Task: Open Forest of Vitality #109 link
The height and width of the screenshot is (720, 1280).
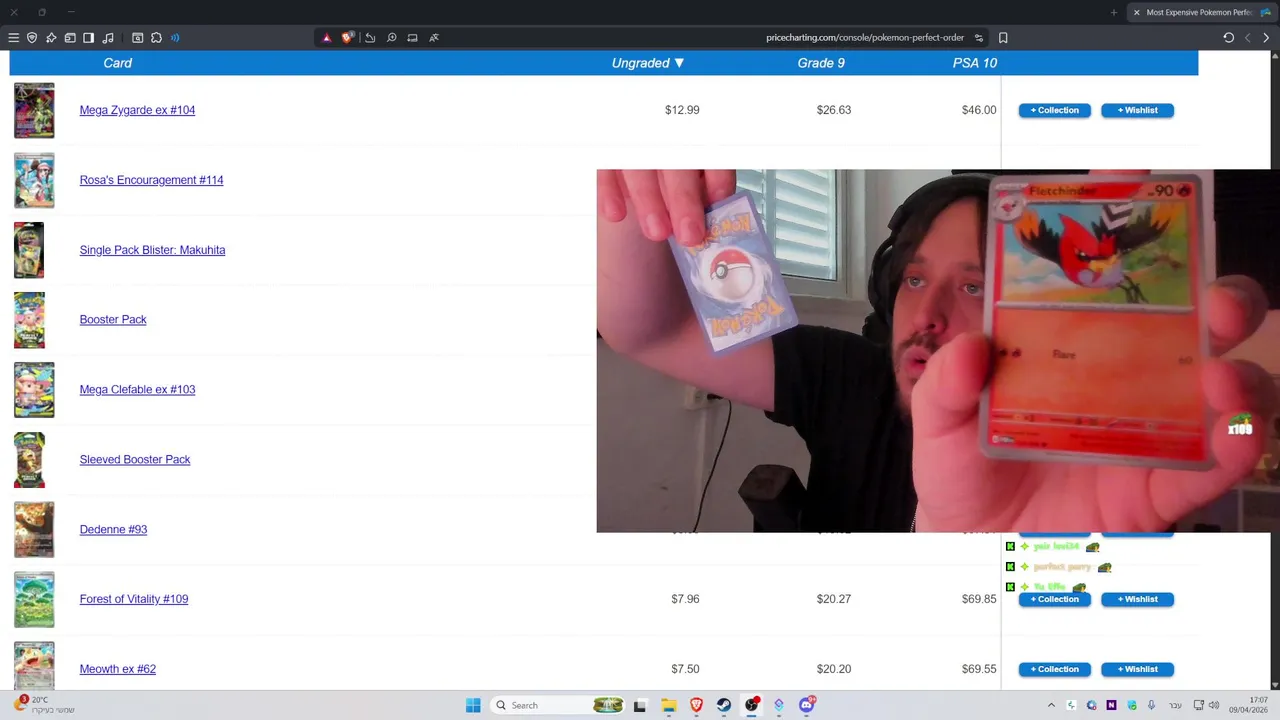Action: click(134, 599)
